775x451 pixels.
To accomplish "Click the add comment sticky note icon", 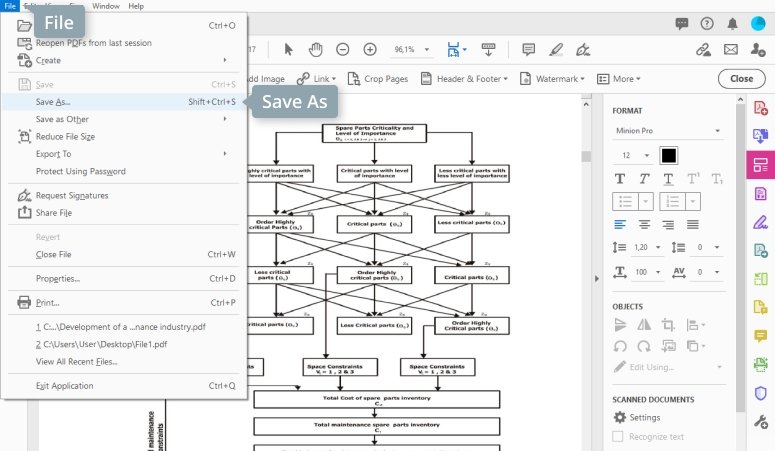I will pyautogui.click(x=528, y=49).
